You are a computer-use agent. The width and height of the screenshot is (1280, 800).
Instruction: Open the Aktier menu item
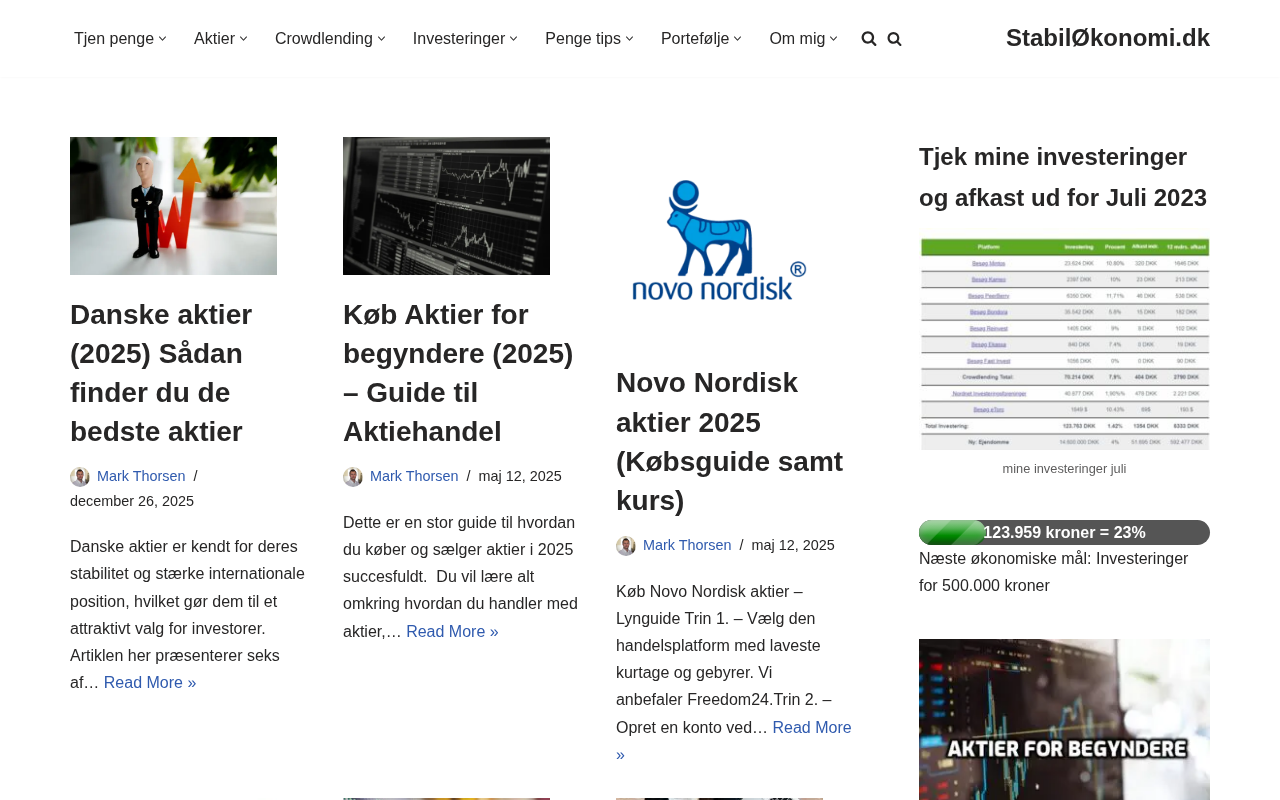tap(214, 39)
